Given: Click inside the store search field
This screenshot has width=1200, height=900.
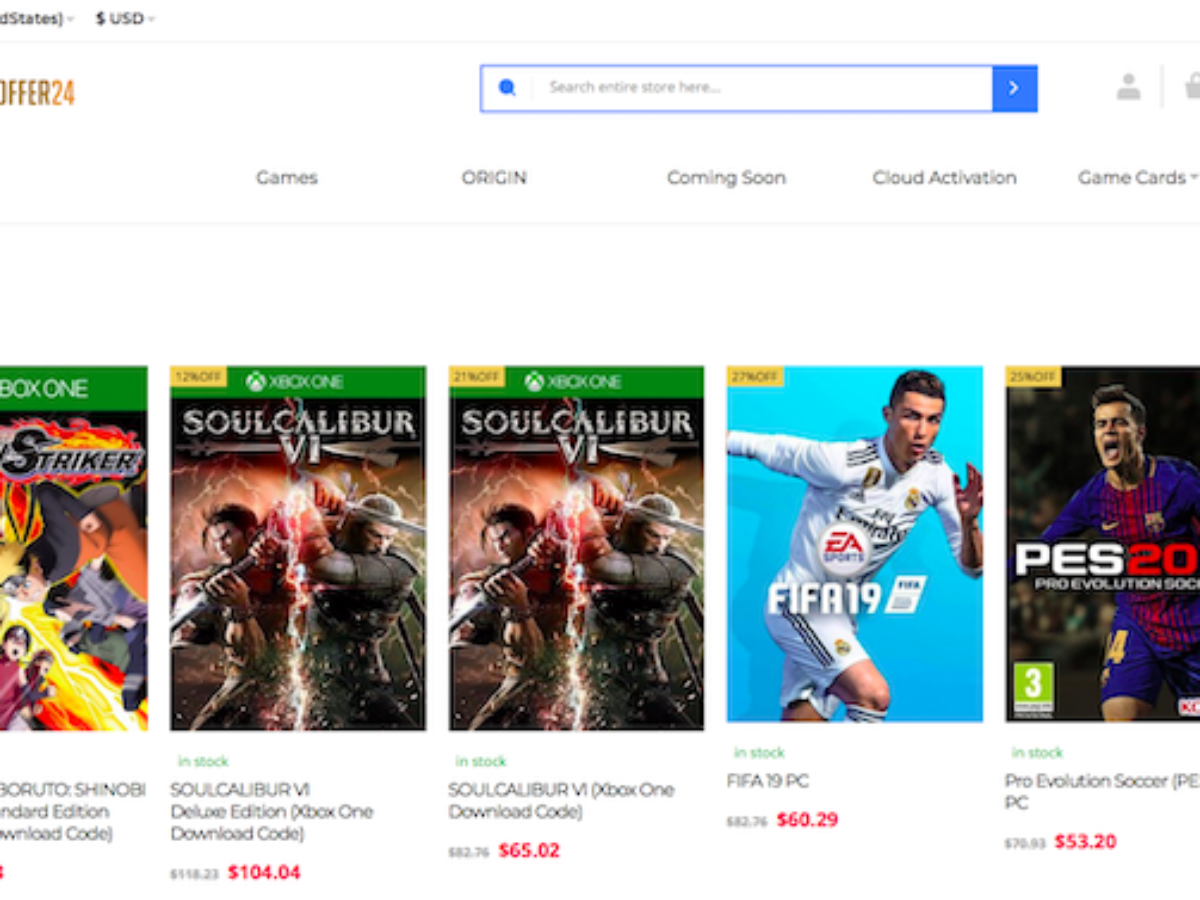Looking at the screenshot, I should pos(760,88).
